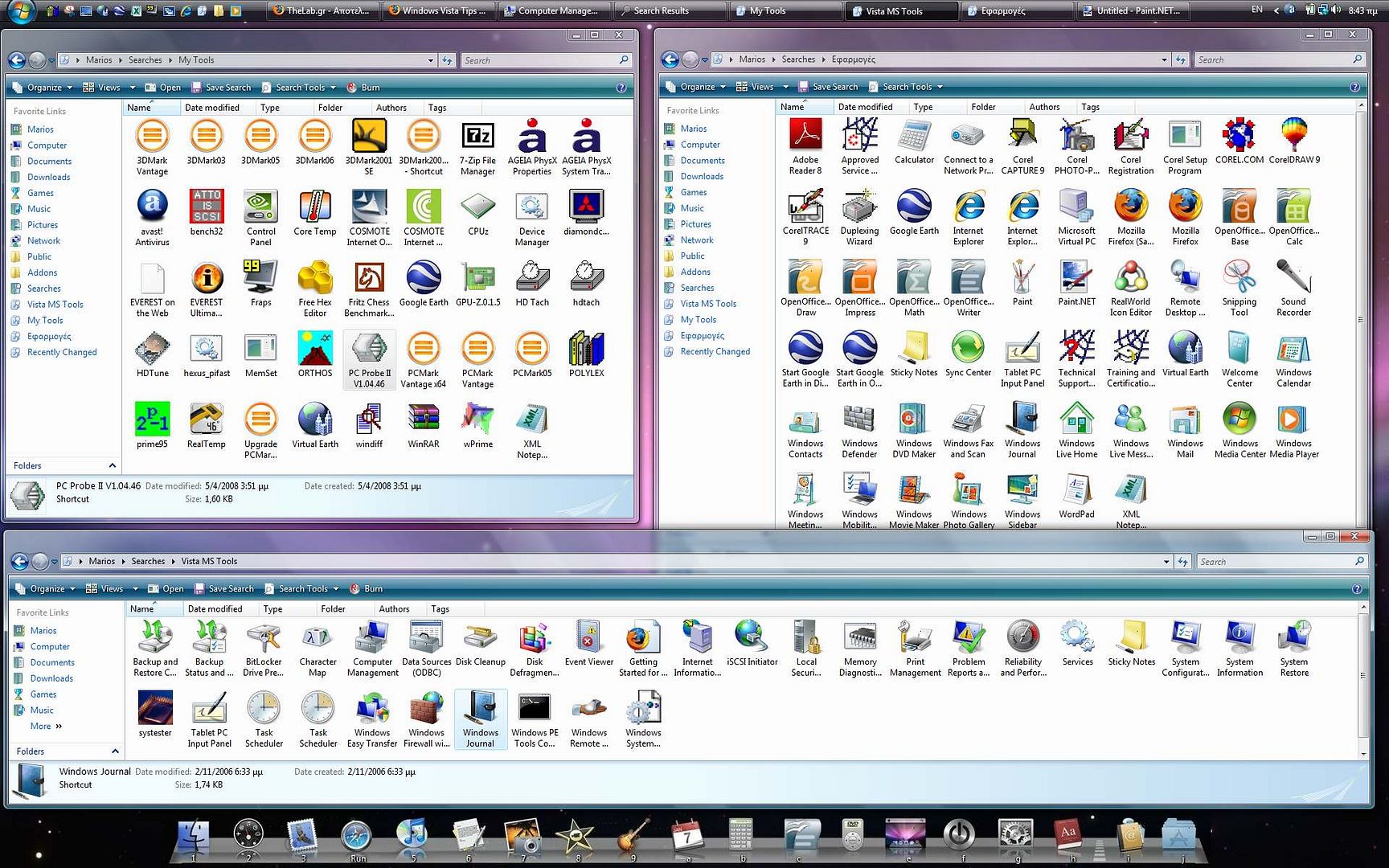This screenshot has width=1389, height=868.
Task: Select Windows Easy Transfer icon
Action: [x=372, y=719]
